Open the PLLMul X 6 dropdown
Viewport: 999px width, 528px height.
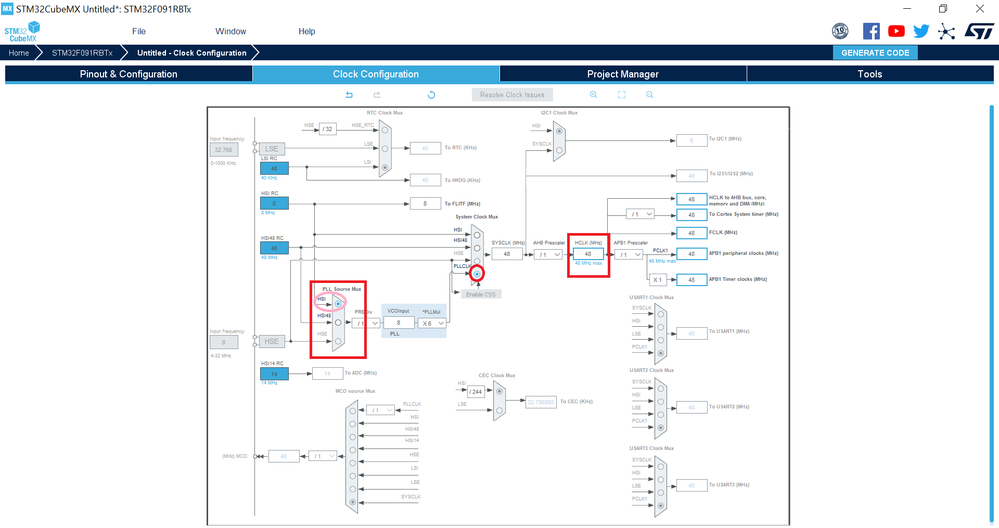[x=431, y=324]
